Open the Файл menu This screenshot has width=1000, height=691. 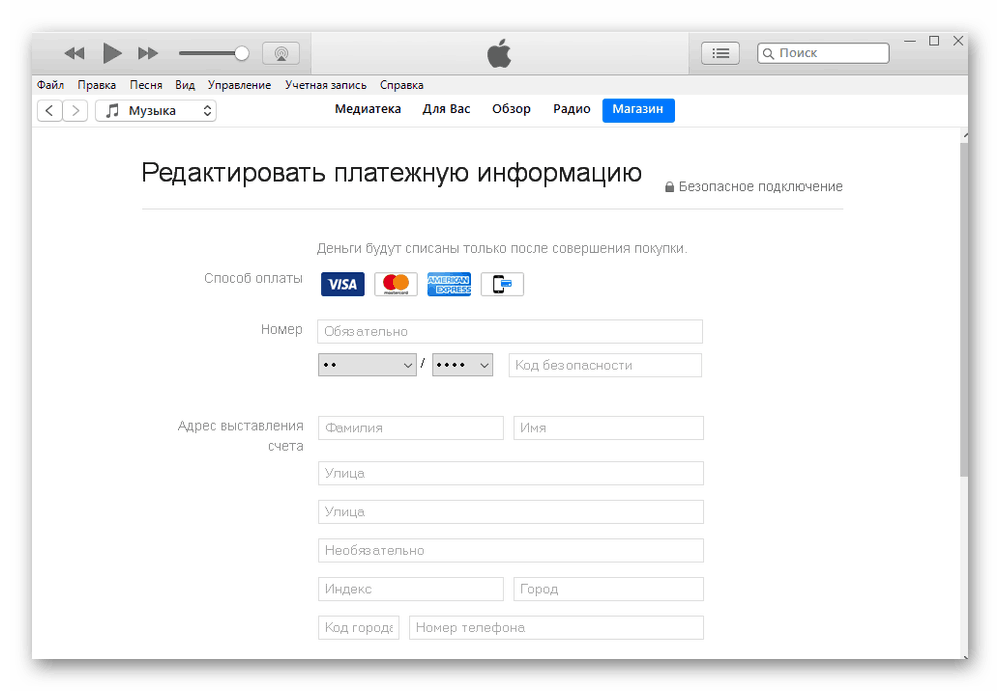point(50,85)
